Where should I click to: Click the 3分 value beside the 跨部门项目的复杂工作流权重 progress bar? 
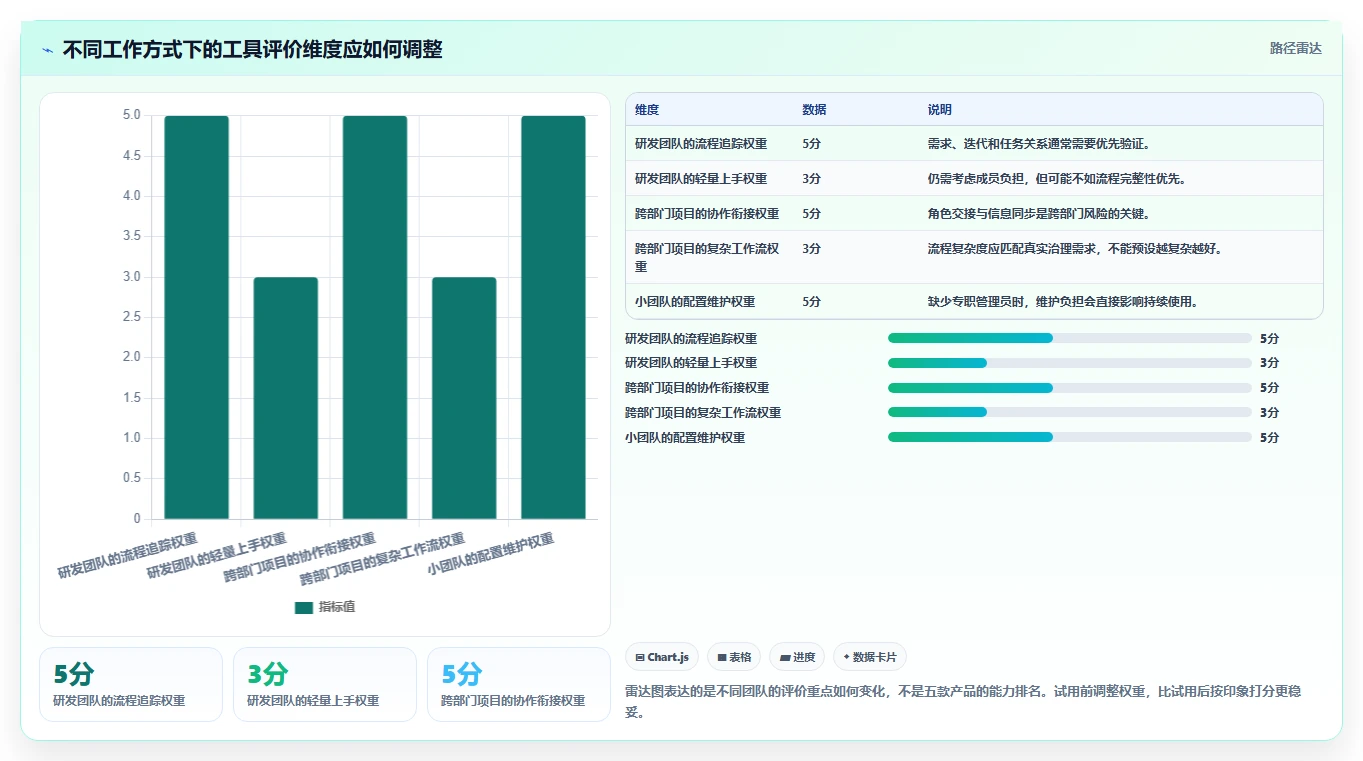click(1269, 412)
